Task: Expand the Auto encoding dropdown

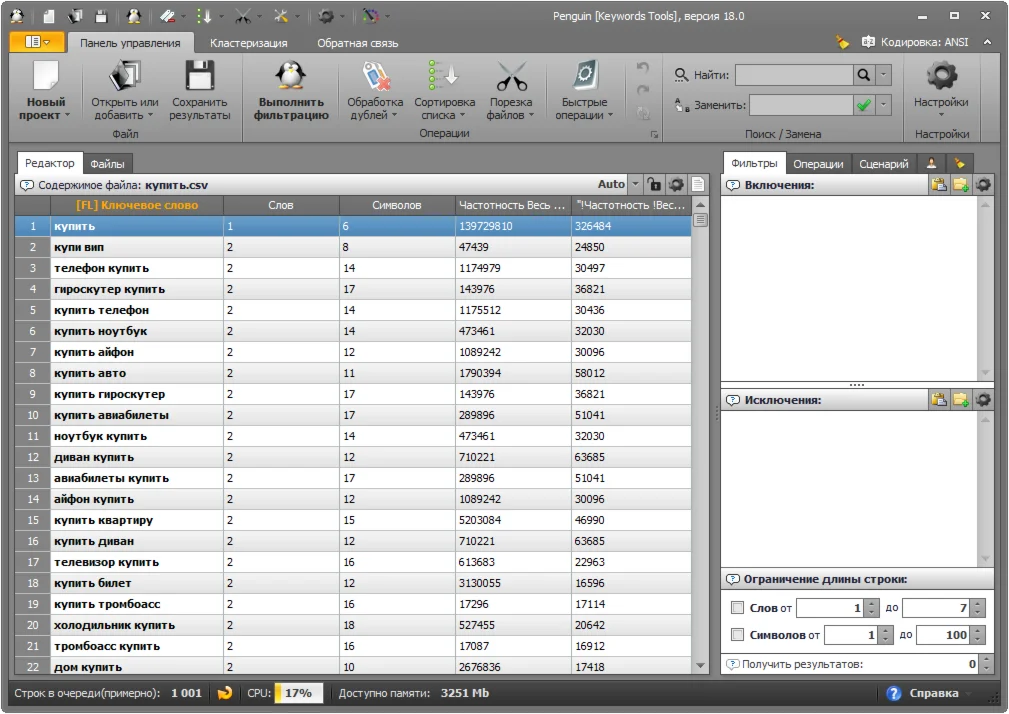Action: point(634,185)
